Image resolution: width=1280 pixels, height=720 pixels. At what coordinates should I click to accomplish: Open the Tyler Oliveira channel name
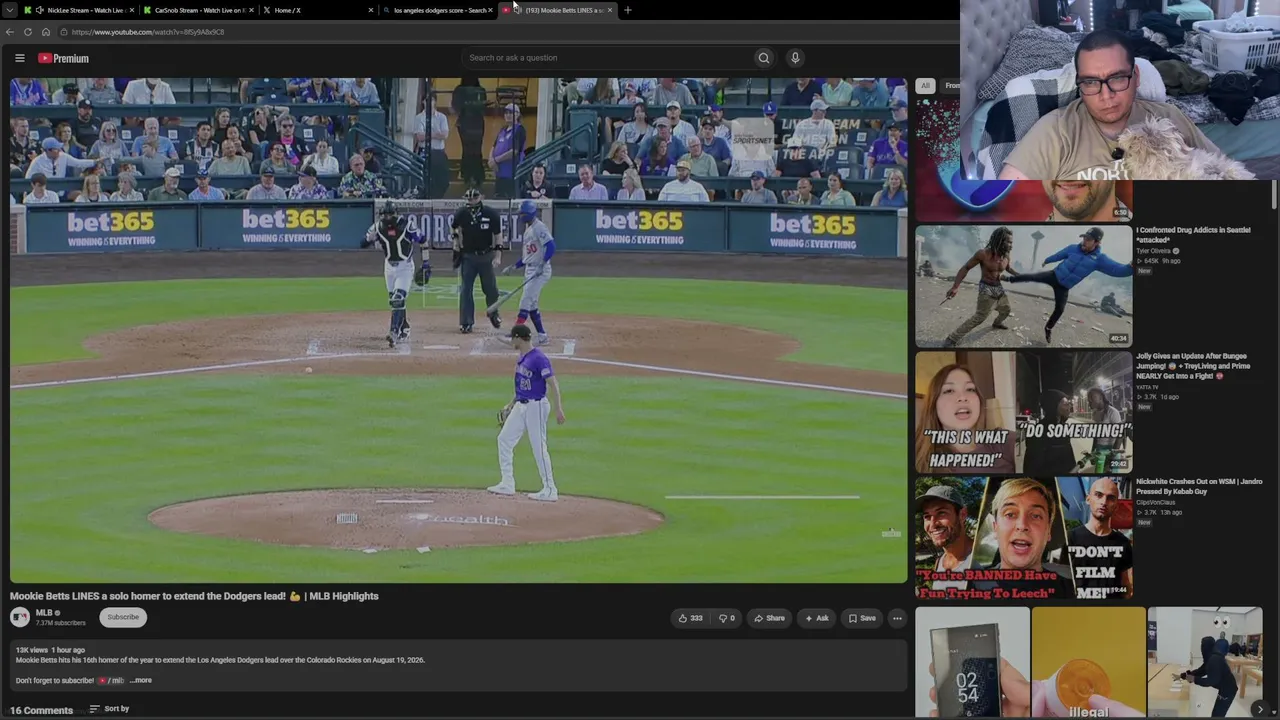pyautogui.click(x=1154, y=251)
